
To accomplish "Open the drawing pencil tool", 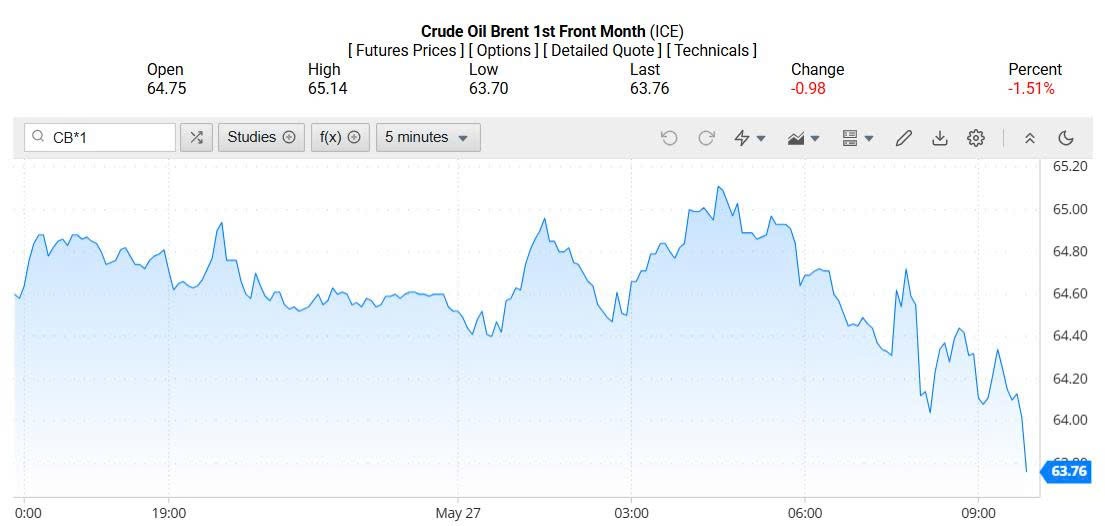I will 903,138.
